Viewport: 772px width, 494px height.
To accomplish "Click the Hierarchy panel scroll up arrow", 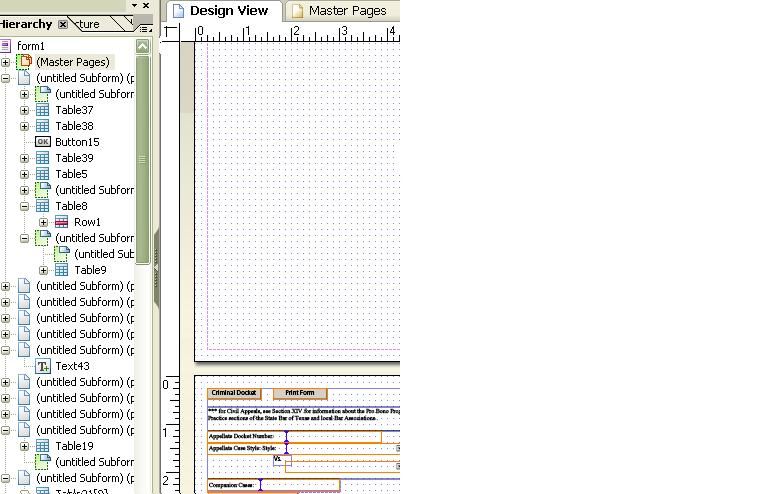I will pos(142,46).
